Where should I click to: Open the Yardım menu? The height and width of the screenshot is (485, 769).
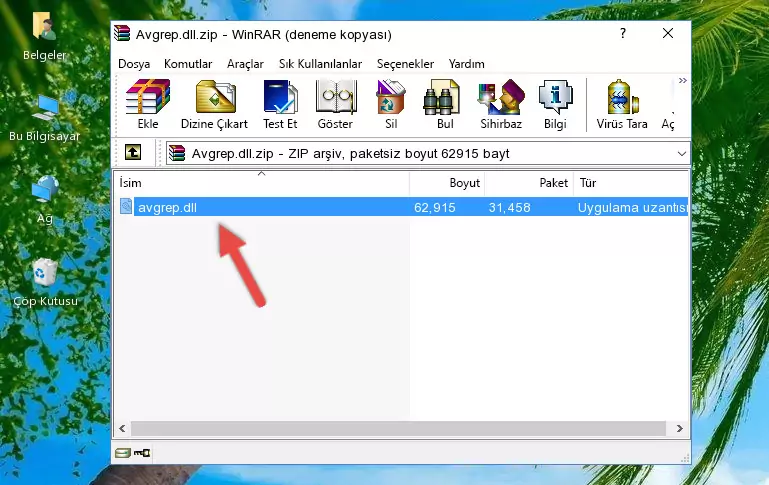coord(466,64)
